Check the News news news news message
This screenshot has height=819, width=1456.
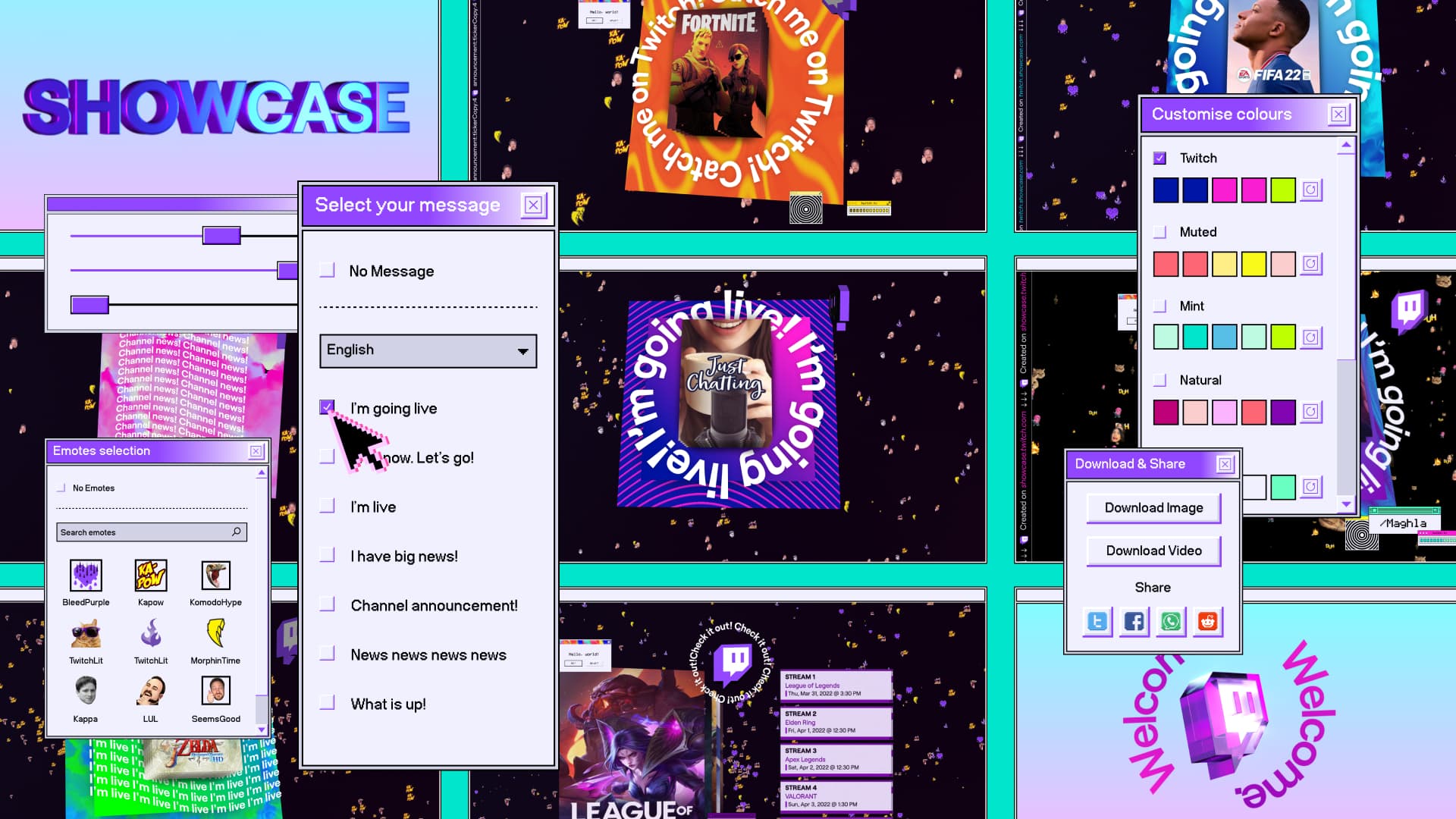coord(327,654)
